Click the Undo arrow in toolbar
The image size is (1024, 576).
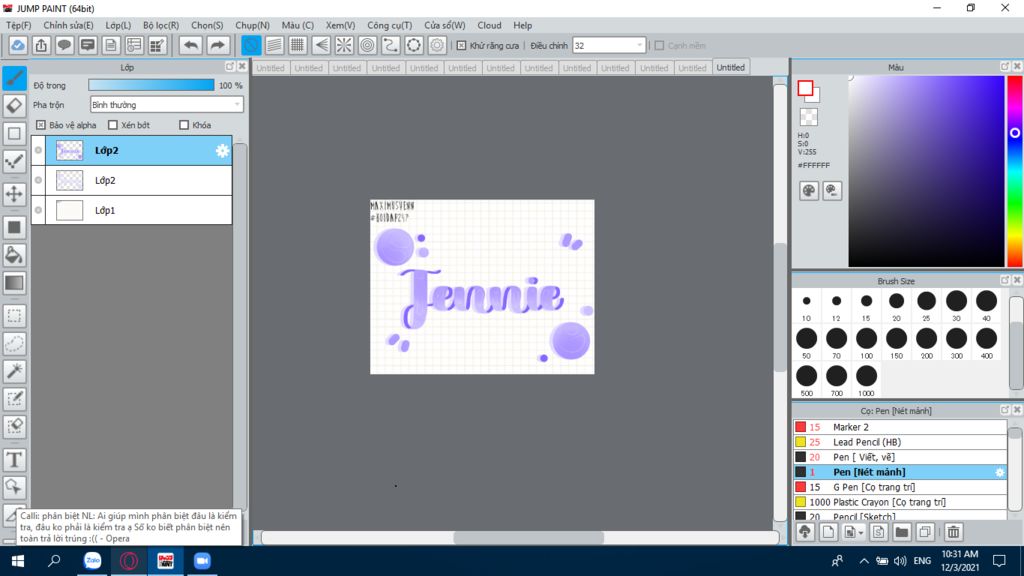pyautogui.click(x=191, y=45)
